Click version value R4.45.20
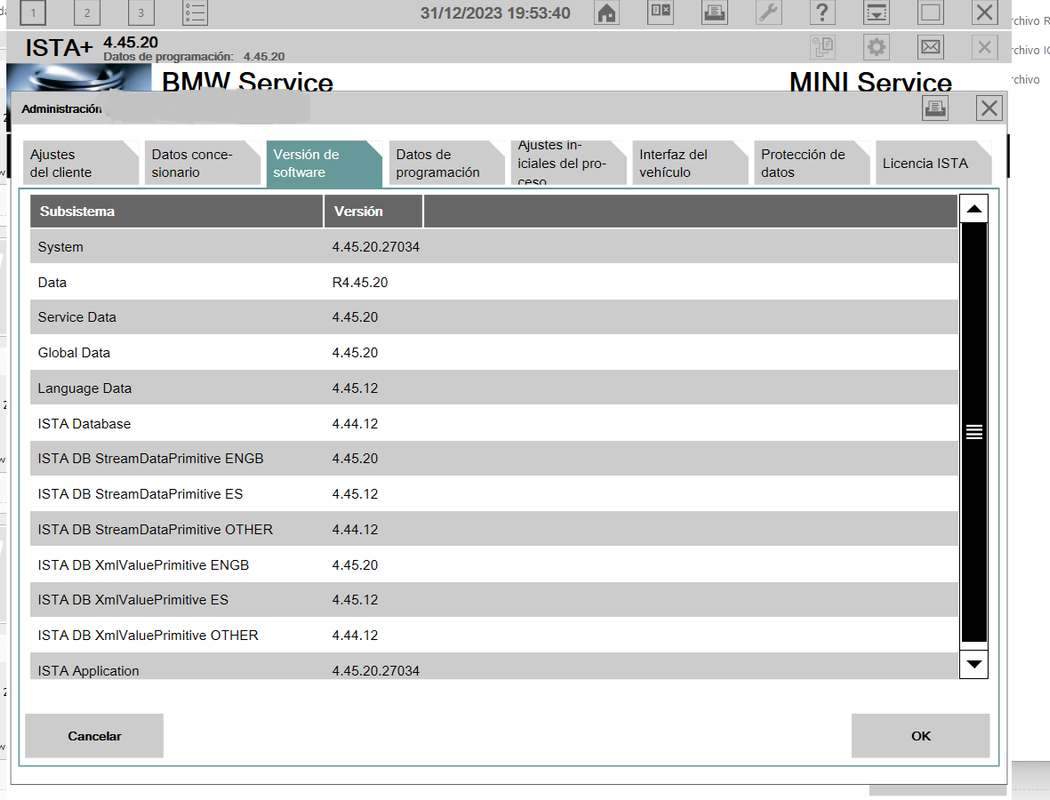The image size is (1050, 800). pyautogui.click(x=360, y=283)
